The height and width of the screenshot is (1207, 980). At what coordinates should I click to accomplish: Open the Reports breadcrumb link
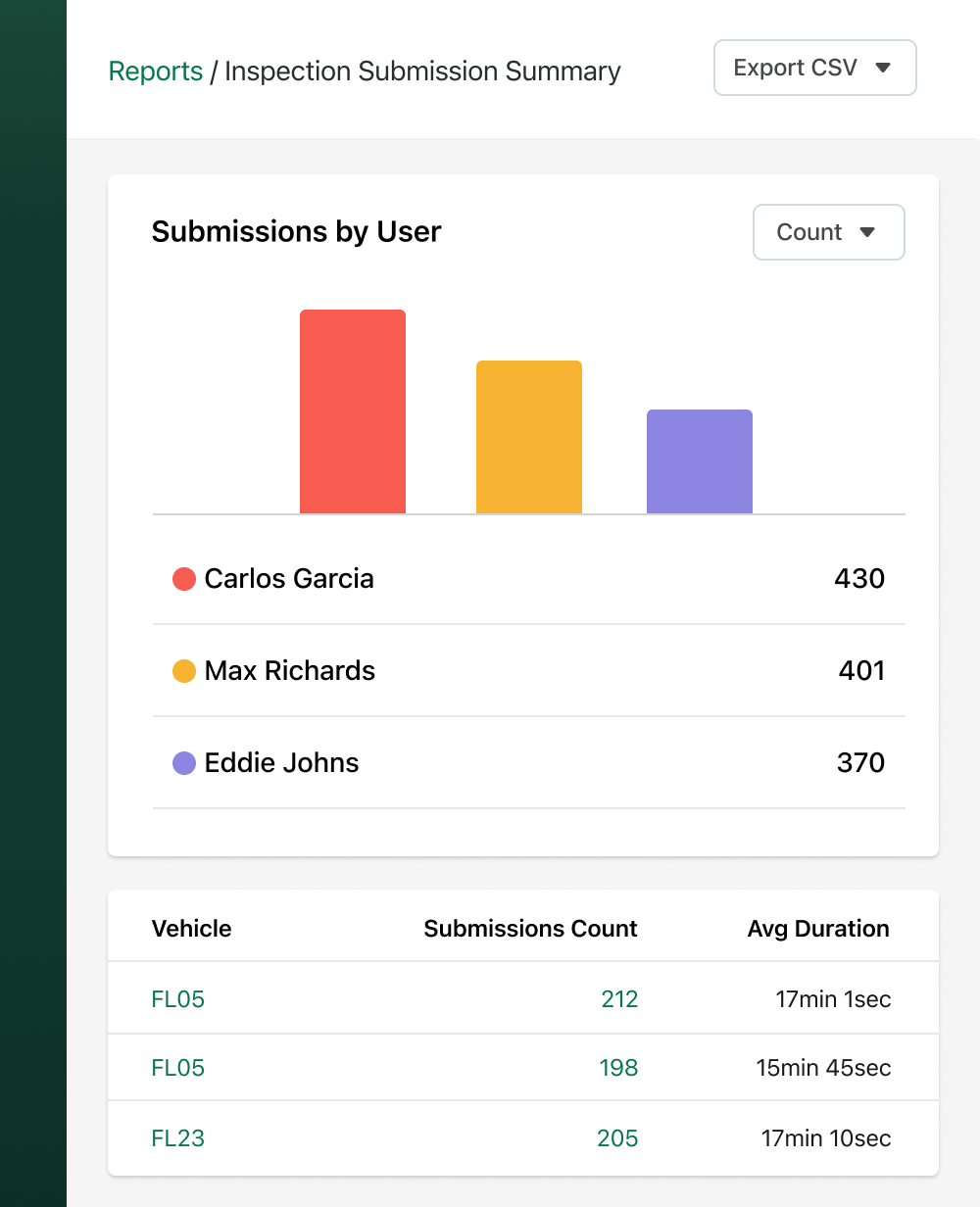156,72
